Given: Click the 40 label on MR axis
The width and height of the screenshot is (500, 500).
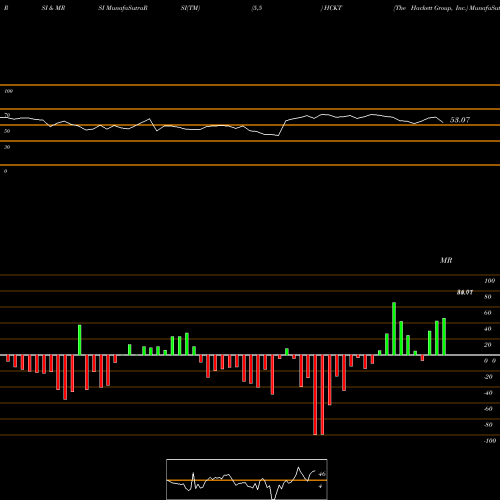Looking at the screenshot, I should tap(488, 329).
